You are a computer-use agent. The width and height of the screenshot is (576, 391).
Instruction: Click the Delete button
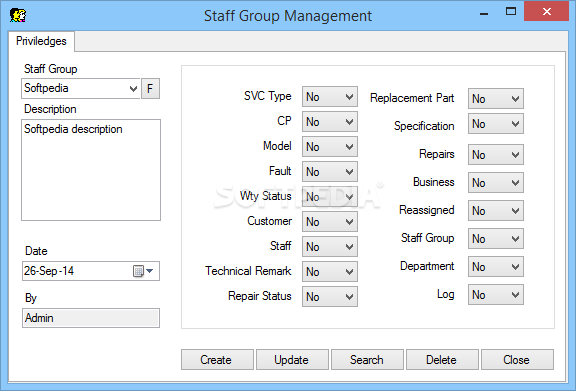coord(442,359)
